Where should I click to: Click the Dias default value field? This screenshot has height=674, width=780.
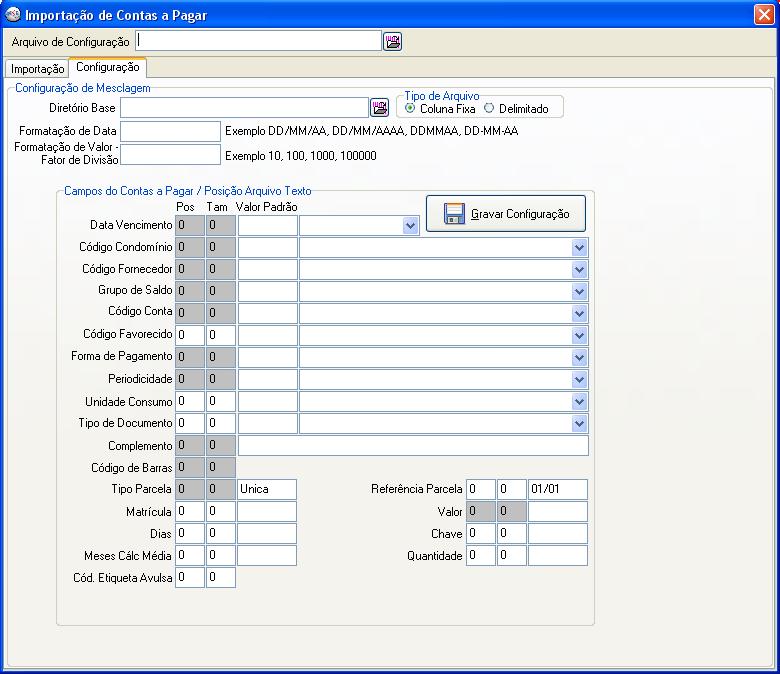tap(267, 533)
